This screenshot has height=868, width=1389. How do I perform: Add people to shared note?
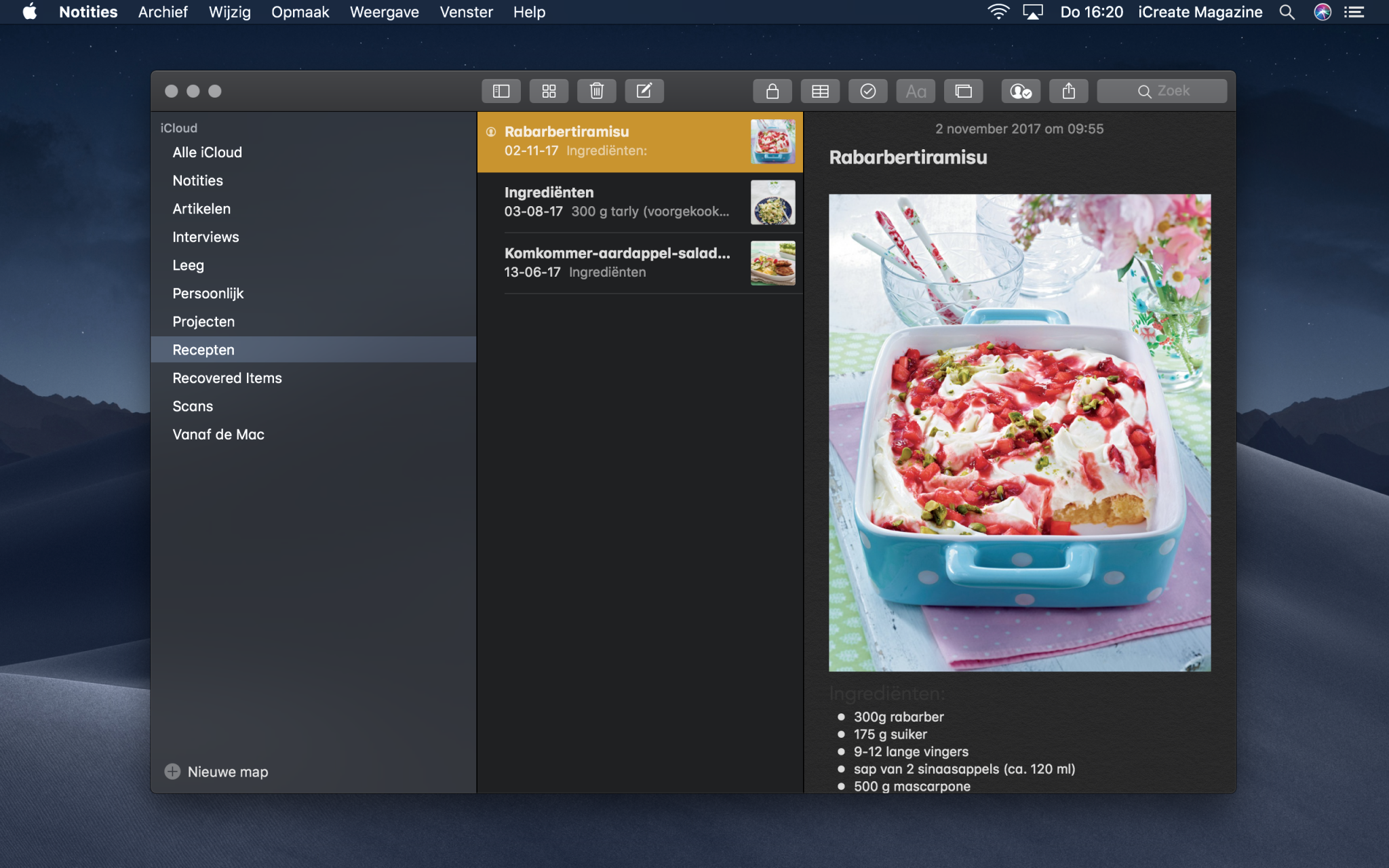[x=1021, y=91]
